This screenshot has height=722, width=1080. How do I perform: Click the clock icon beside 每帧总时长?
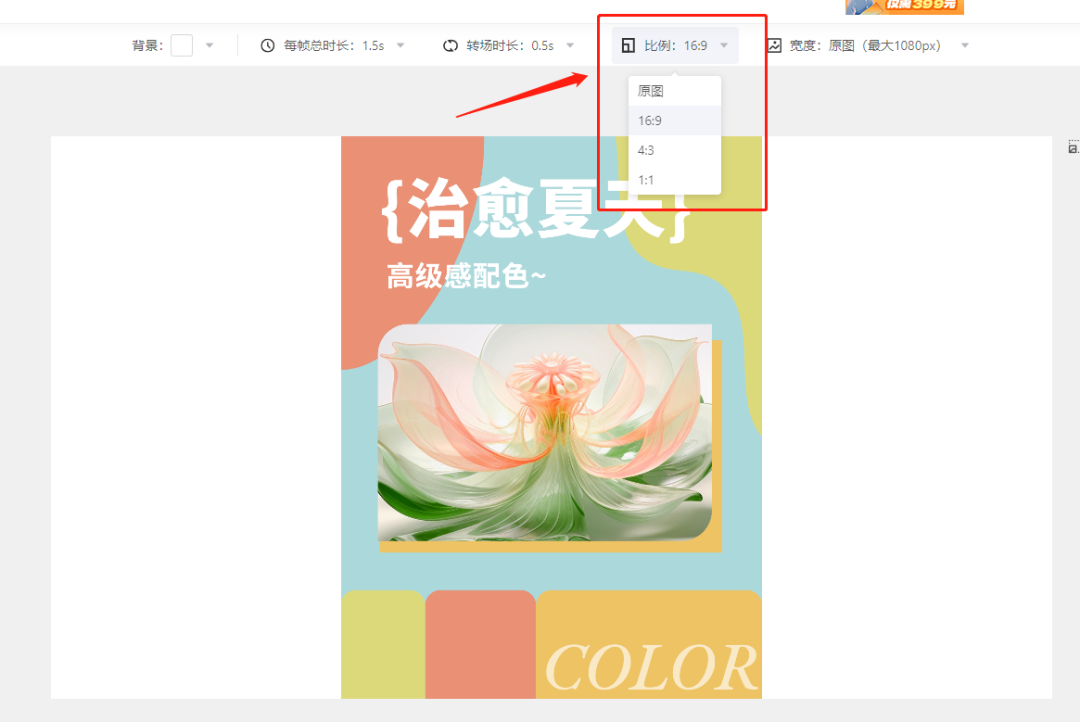point(267,46)
